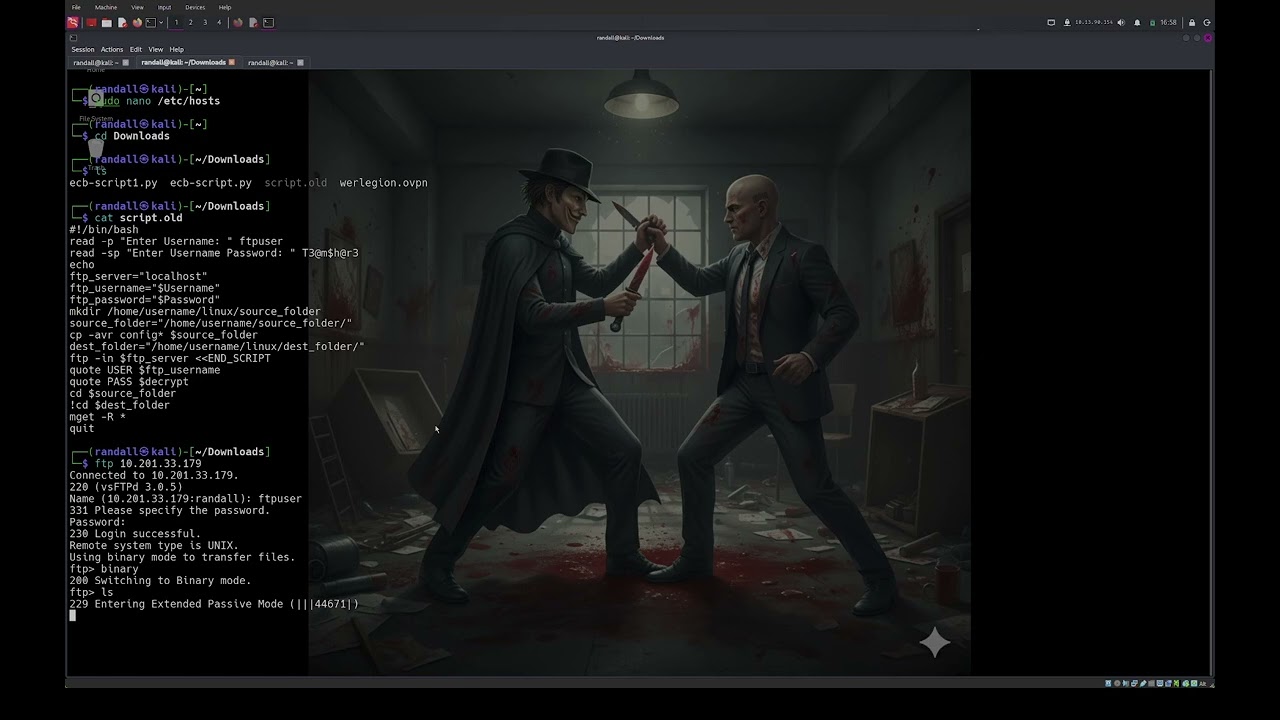
Task: Open the VirtualBox Input menu
Action: coord(164,7)
